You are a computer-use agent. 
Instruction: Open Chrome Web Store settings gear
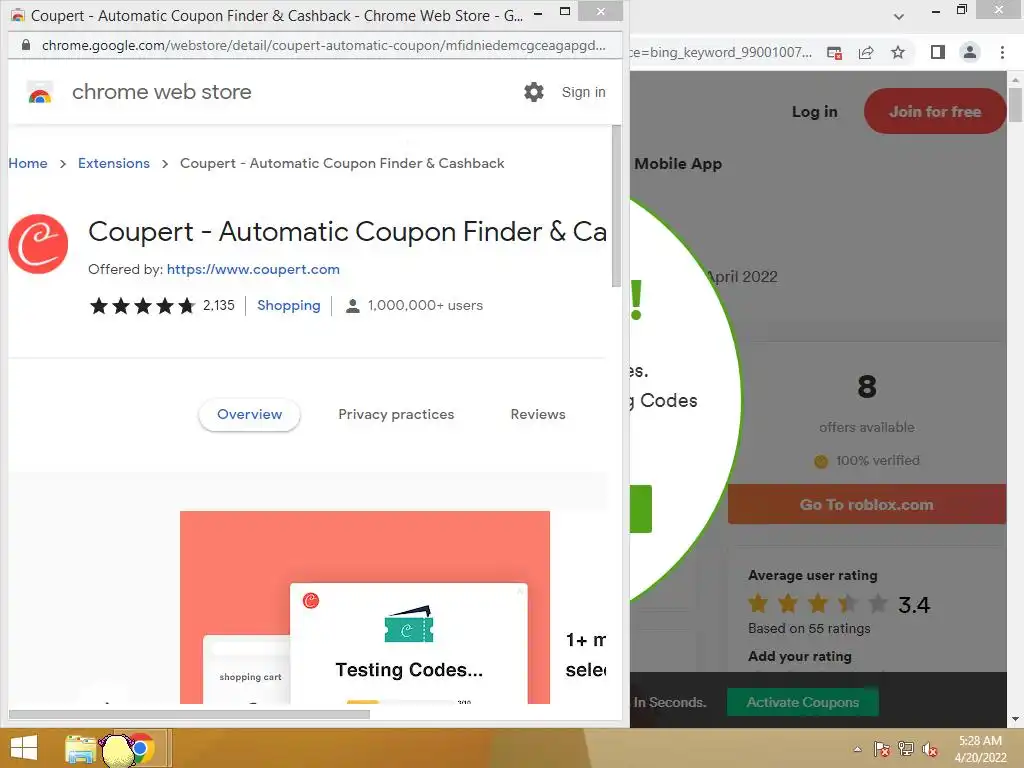(534, 92)
